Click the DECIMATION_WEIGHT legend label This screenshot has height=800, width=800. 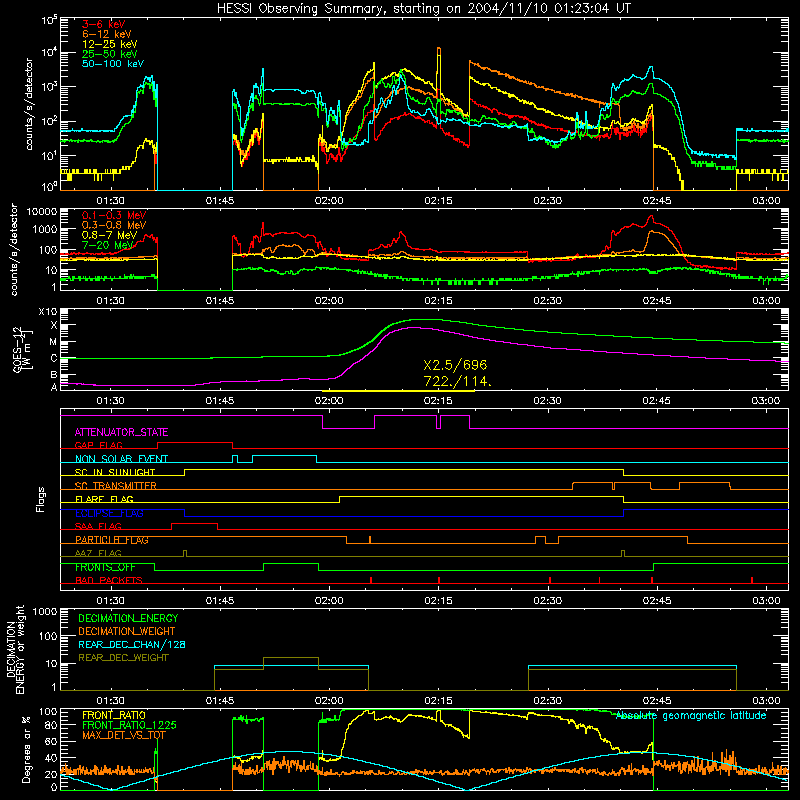click(127, 631)
